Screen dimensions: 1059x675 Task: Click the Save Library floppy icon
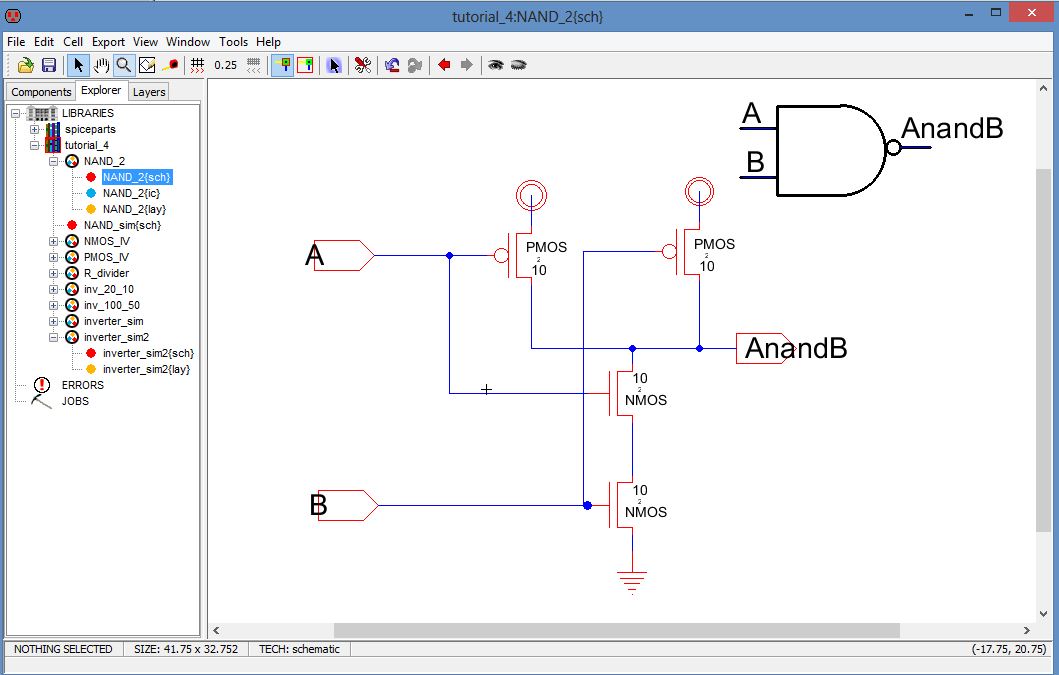click(48, 65)
